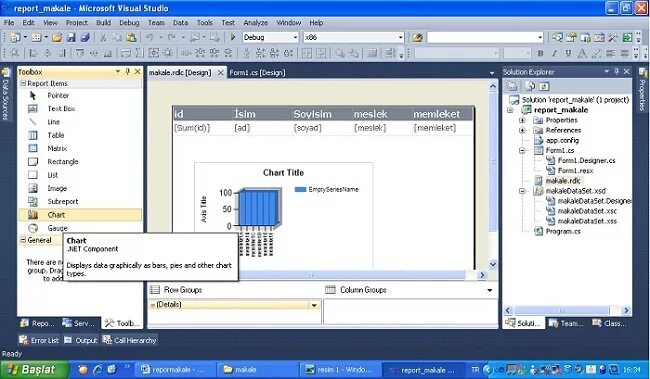650x379 pixels.
Task: Open the File menu
Action: [9, 23]
